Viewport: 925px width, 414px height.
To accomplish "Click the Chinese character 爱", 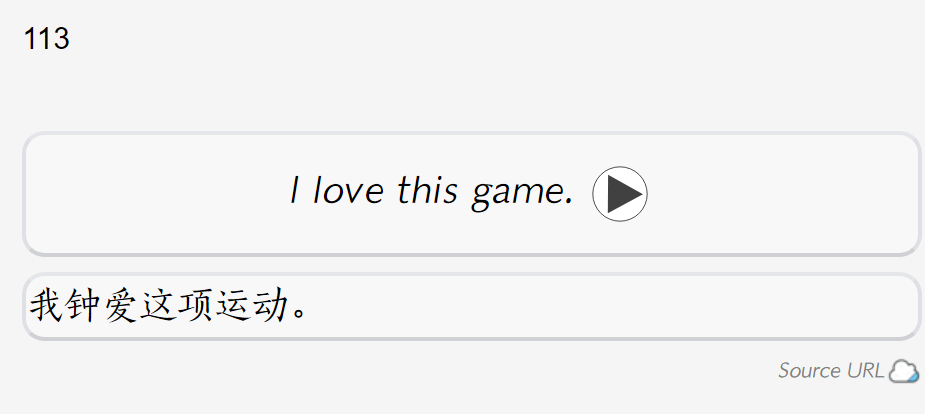I will pyautogui.click(x=120, y=305).
